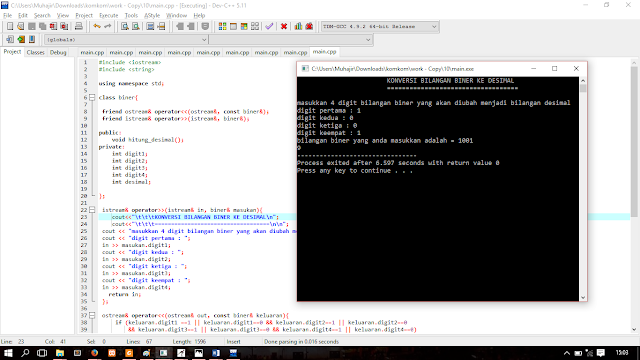
Task: Click the green-arrow Toggle Bookmarks icon
Action: pyautogui.click(x=21, y=40)
